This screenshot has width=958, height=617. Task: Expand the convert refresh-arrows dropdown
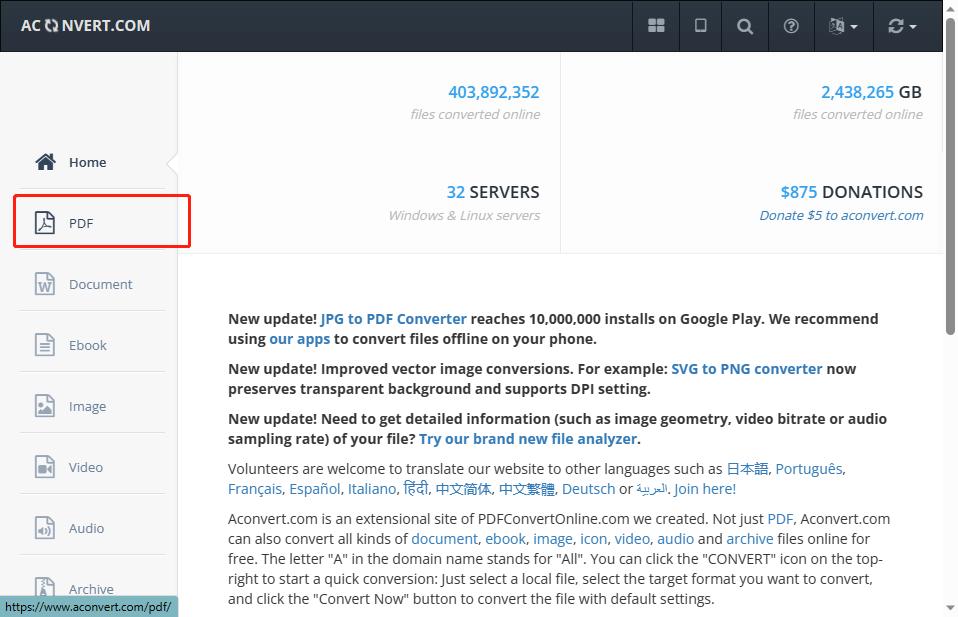[x=902, y=26]
